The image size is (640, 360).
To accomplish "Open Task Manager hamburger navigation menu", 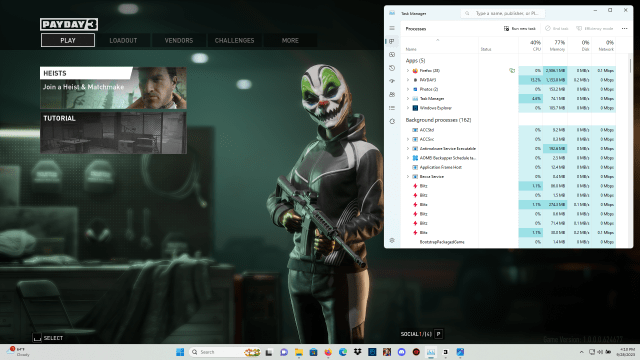I will (x=392, y=28).
